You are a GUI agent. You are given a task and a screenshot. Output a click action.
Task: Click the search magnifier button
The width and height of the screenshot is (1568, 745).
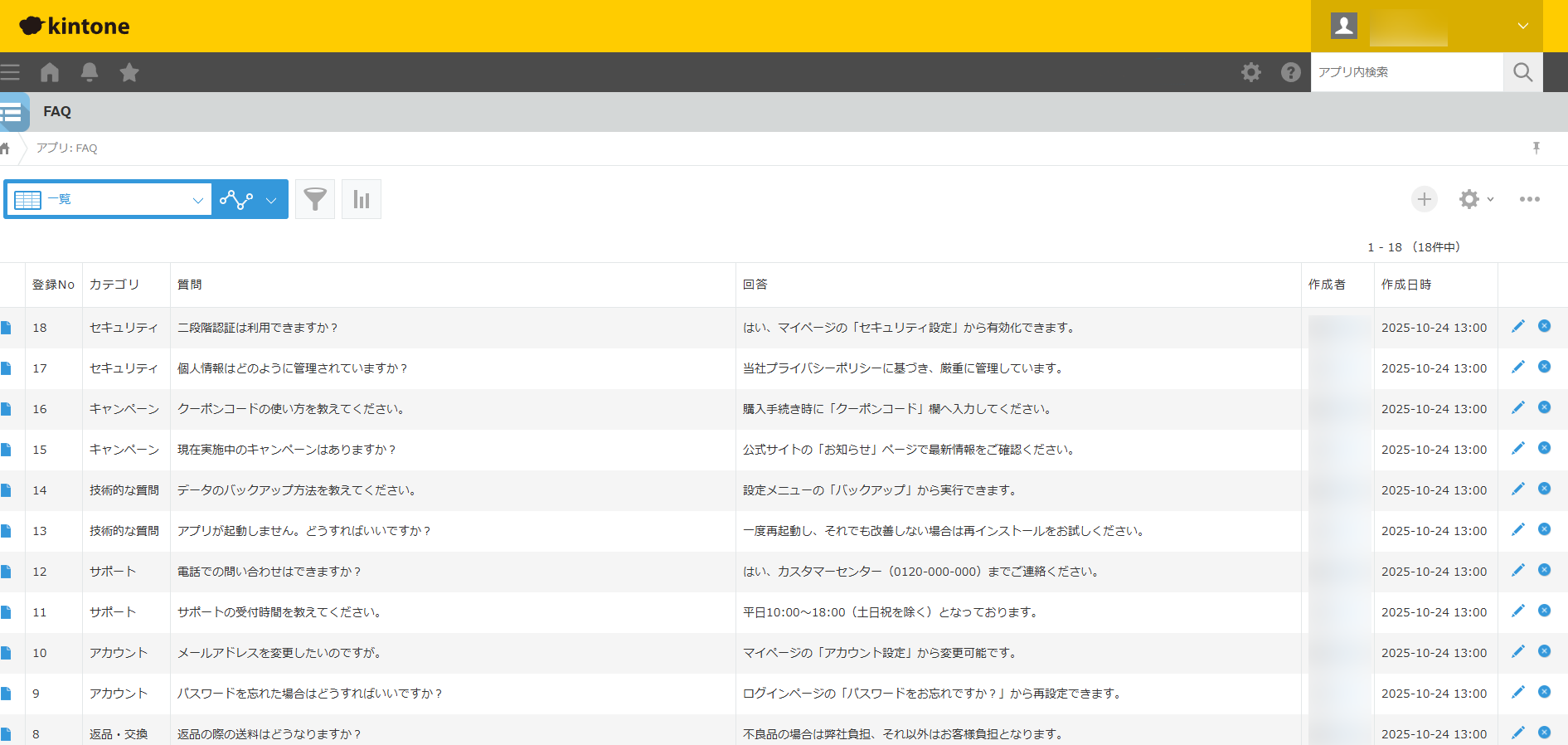click(1522, 72)
